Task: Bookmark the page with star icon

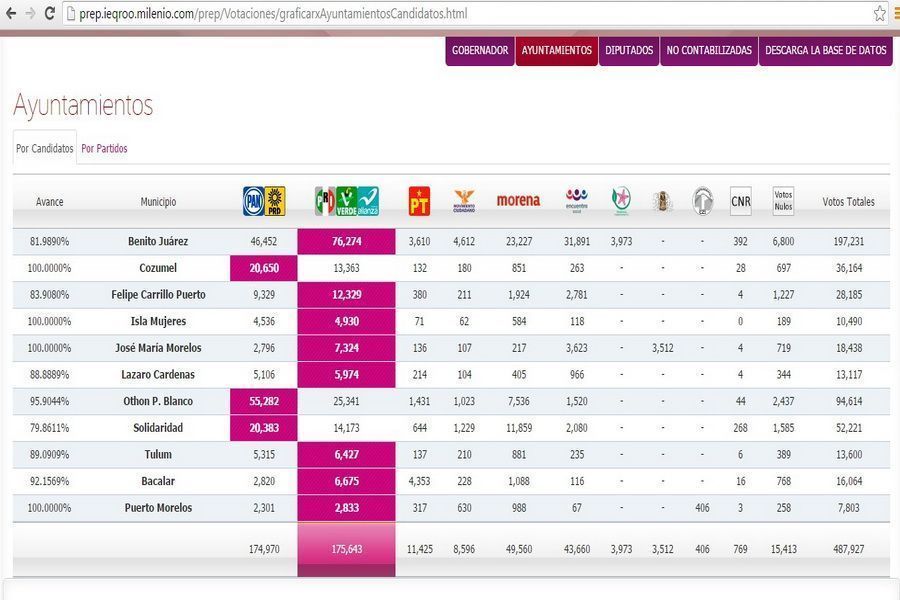Action: [879, 13]
